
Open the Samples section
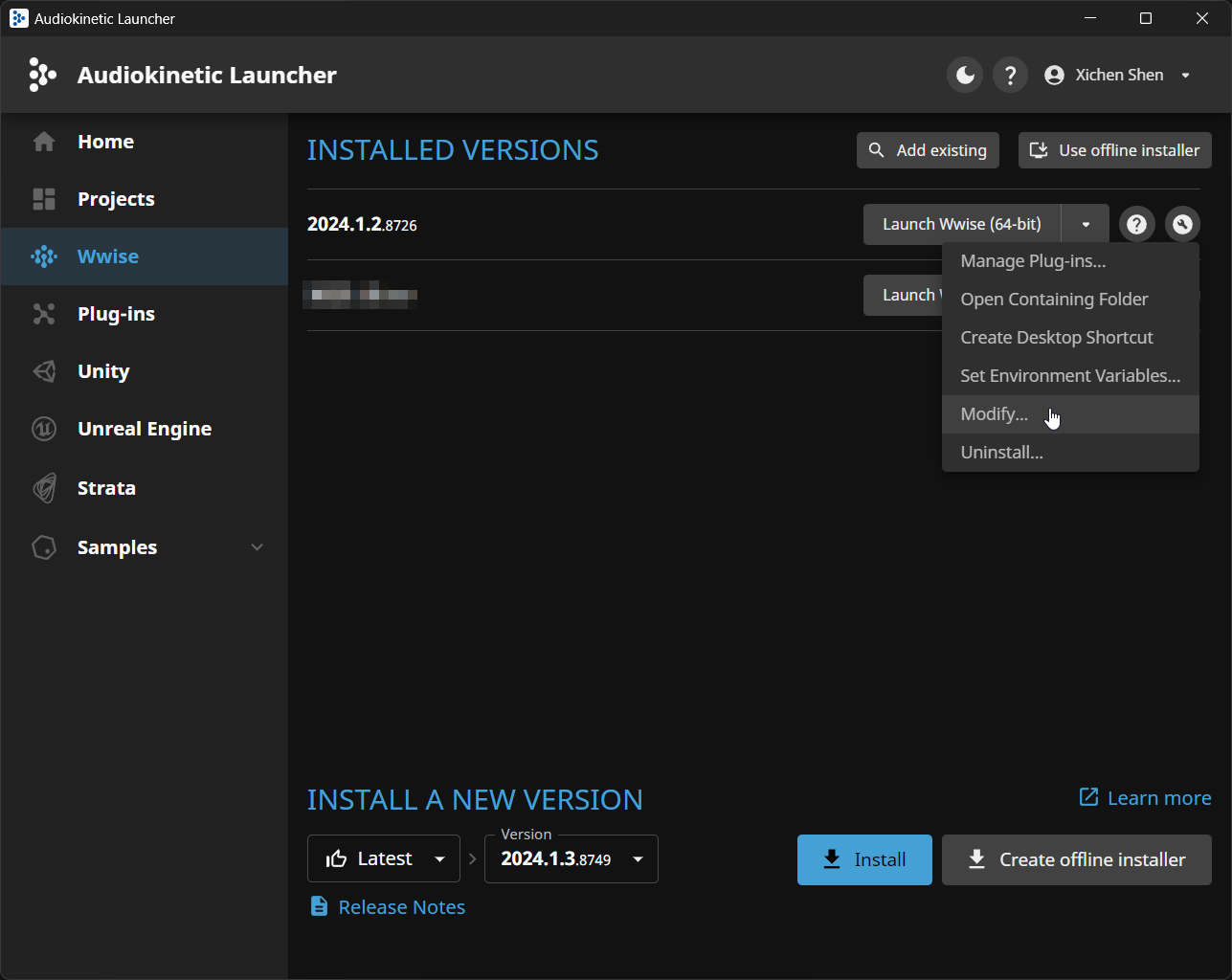(144, 547)
